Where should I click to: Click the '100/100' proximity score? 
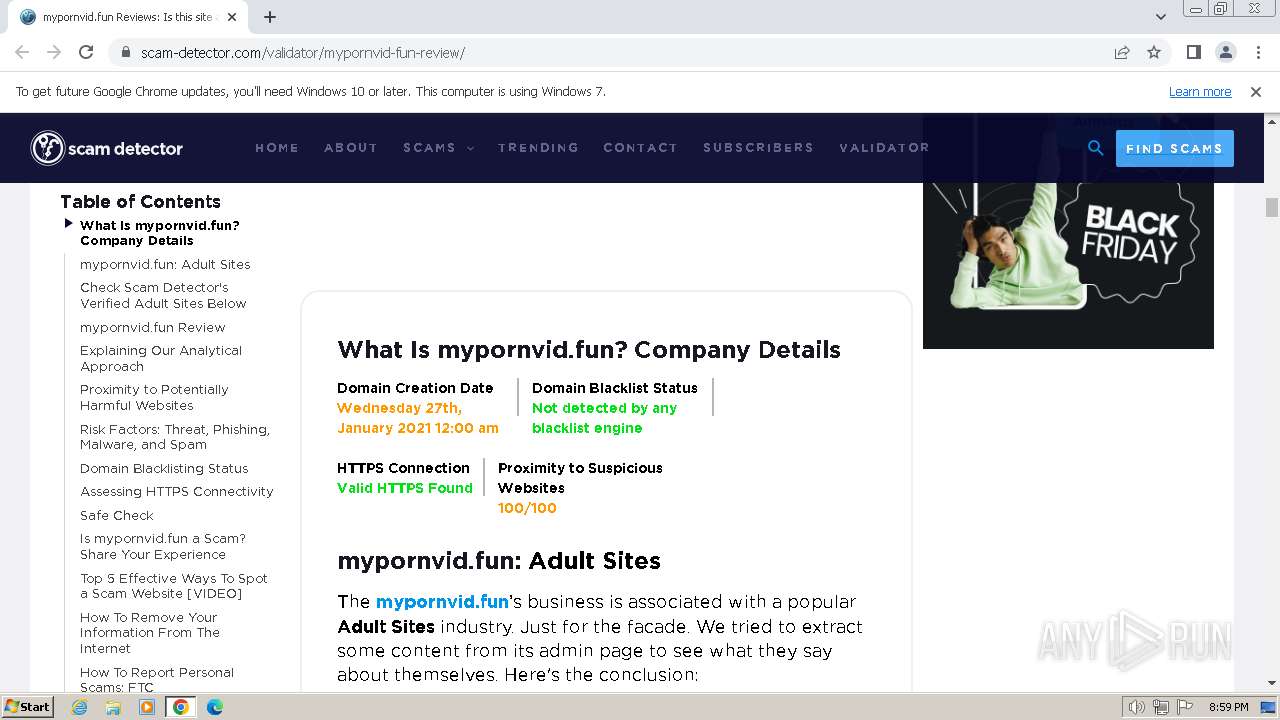tap(527, 508)
